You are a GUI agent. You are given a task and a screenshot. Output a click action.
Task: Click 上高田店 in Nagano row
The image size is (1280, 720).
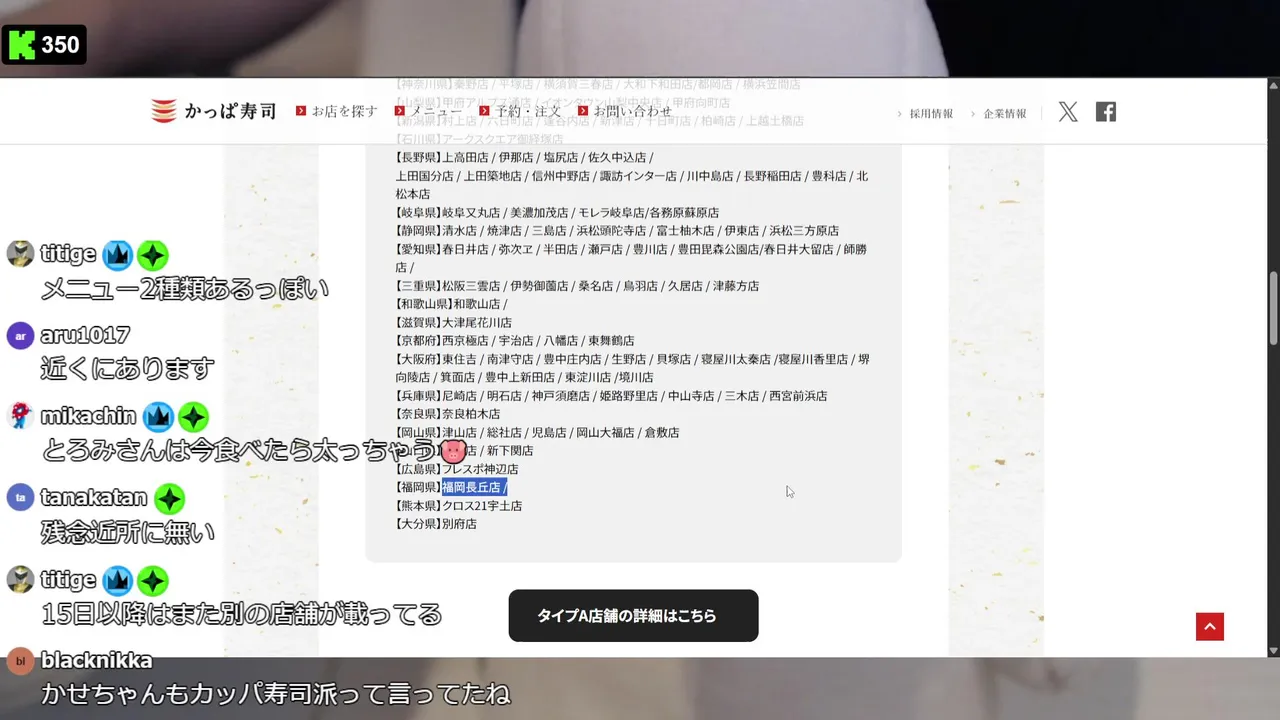click(x=465, y=158)
